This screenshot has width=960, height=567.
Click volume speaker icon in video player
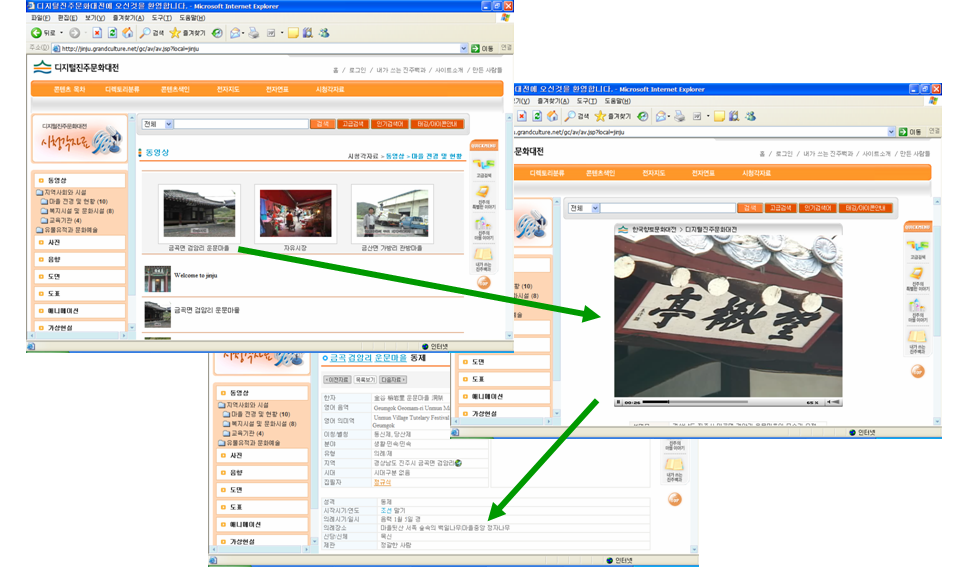coord(830,402)
